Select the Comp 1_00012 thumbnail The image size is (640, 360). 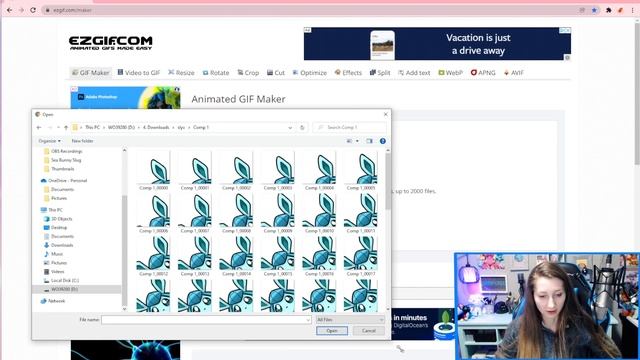click(153, 256)
